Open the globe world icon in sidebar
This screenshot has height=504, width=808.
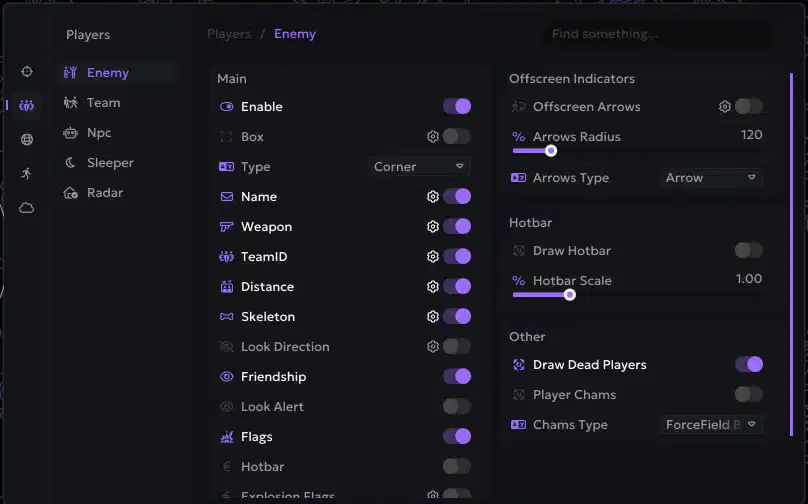coord(27,140)
